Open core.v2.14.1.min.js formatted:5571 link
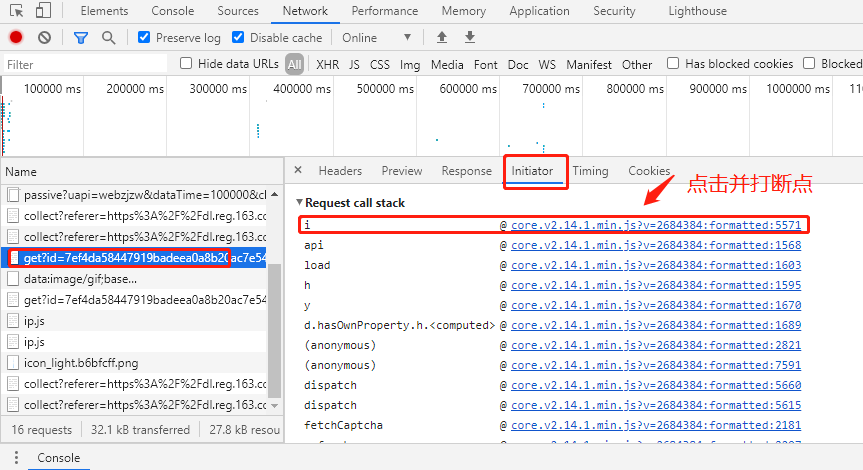Image resolution: width=863 pixels, height=470 pixels. (x=656, y=225)
